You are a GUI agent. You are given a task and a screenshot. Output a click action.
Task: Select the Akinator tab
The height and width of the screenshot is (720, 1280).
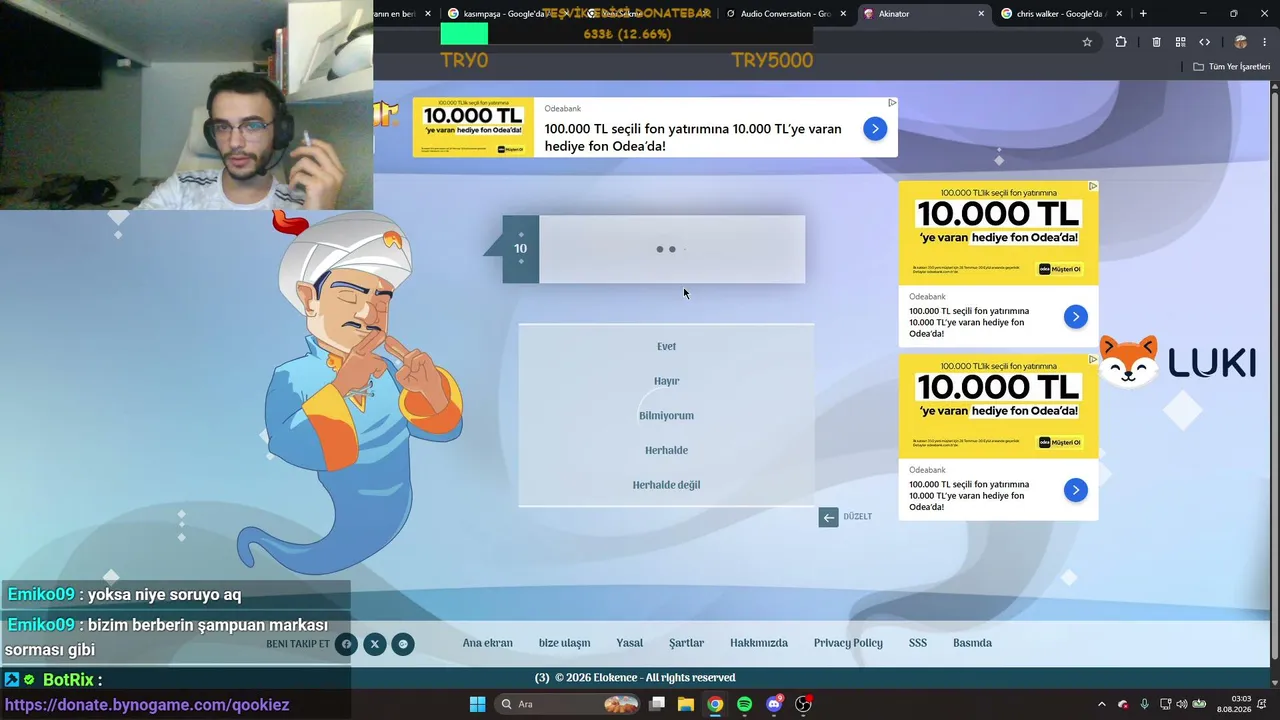[924, 14]
